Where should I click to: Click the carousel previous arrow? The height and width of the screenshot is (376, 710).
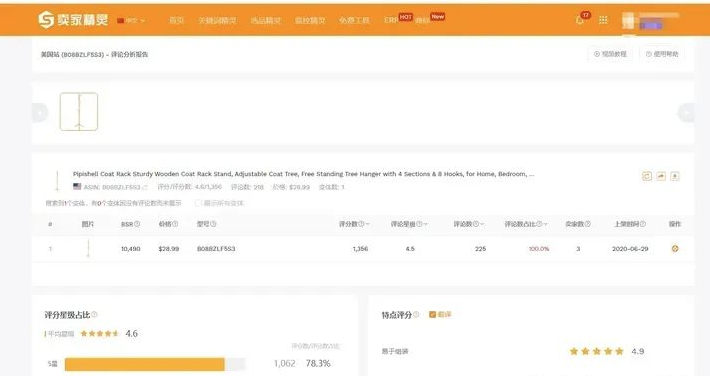(x=40, y=112)
